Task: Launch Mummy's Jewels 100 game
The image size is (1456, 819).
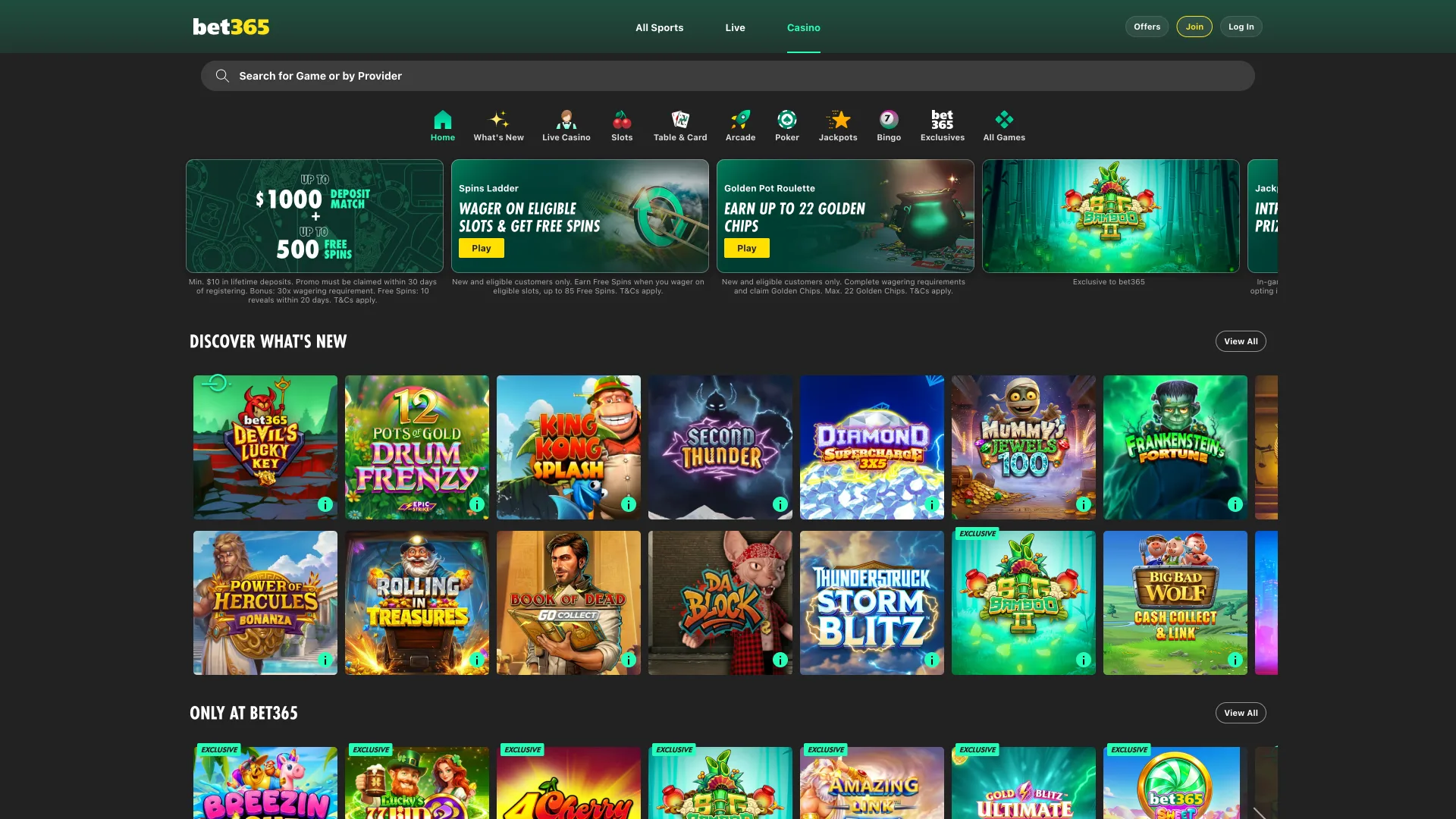Action: click(x=1024, y=447)
